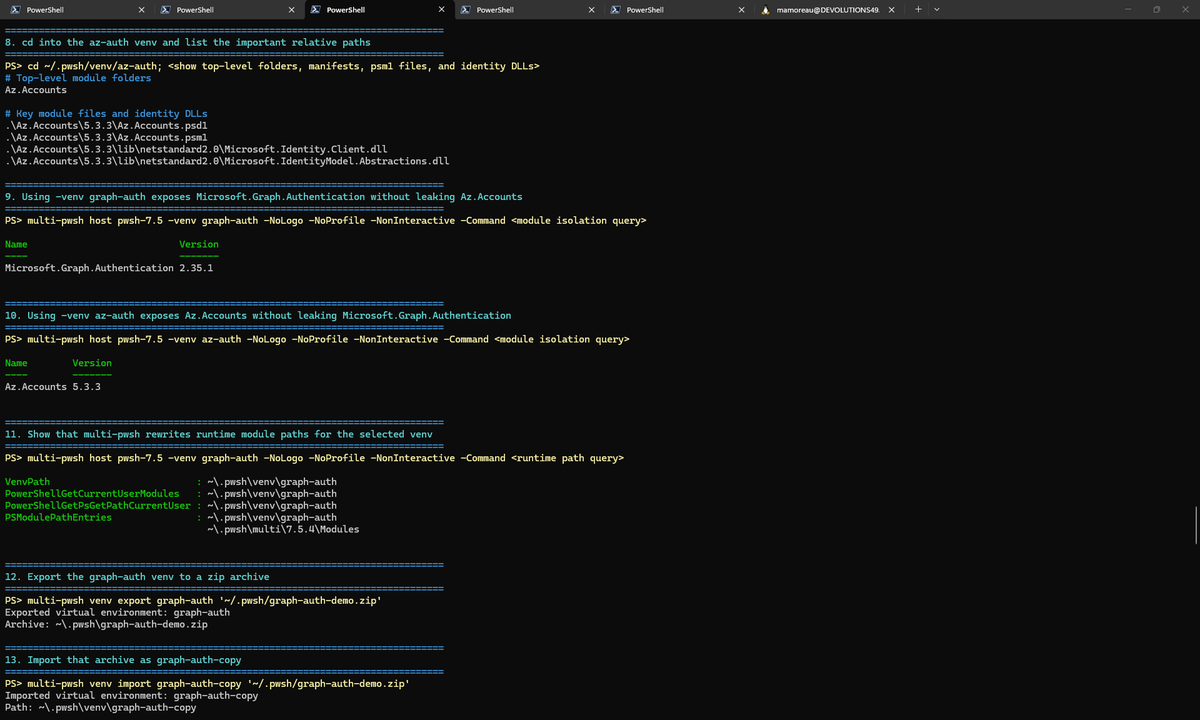Screen dimensions: 1200x720
Task: Click the PowerShell icon on the first tab
Action: click(x=14, y=9)
